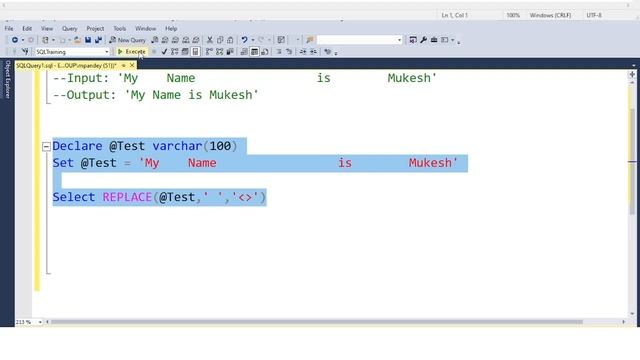The width and height of the screenshot is (640, 360).
Task: Click the 'Mukesh' word in the Set line
Action: click(430, 163)
